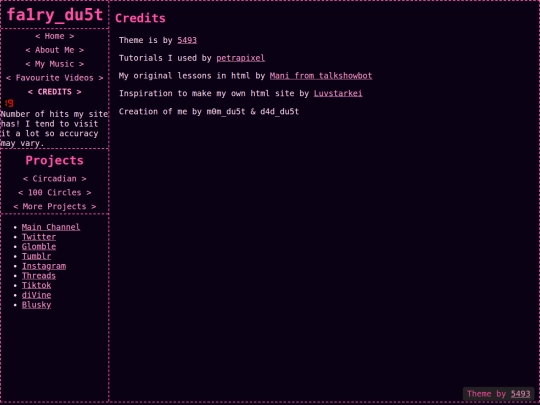The height and width of the screenshot is (405, 540).
Task: Follow the petrapixel tutorials link
Action: pyautogui.click(x=240, y=58)
